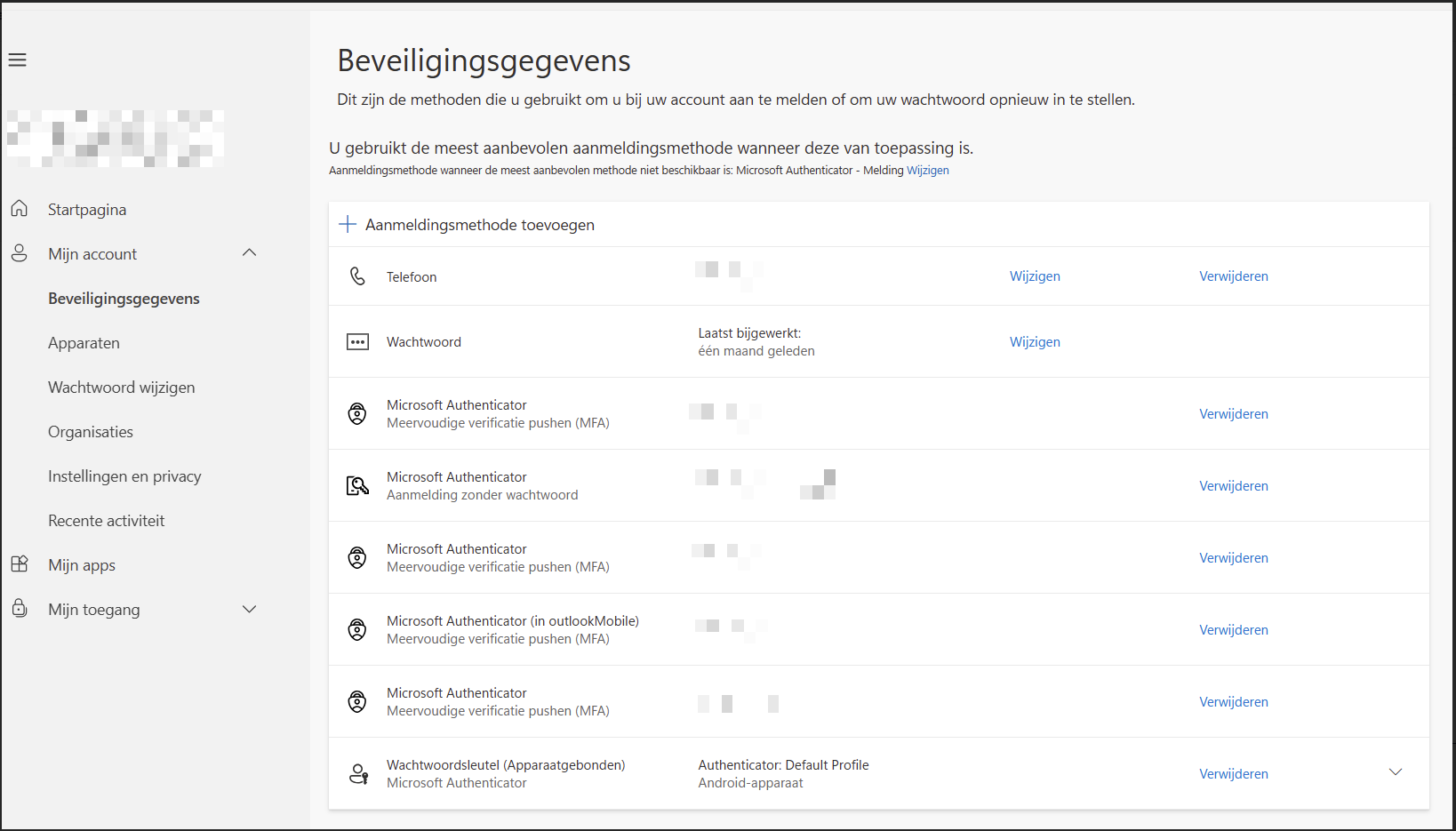Click the Wachtwoord password icon
This screenshot has height=831, width=1456.
357,342
